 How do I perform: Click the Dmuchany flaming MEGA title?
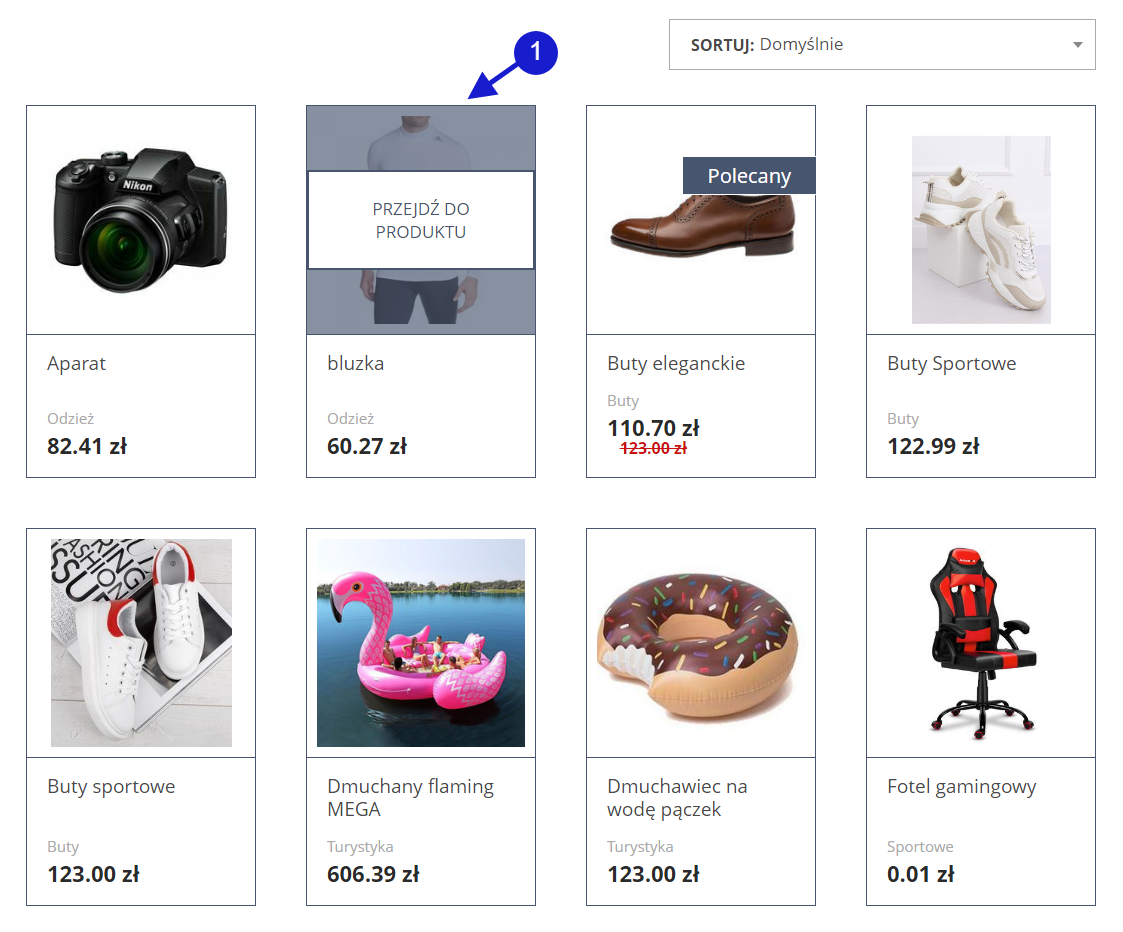point(410,797)
